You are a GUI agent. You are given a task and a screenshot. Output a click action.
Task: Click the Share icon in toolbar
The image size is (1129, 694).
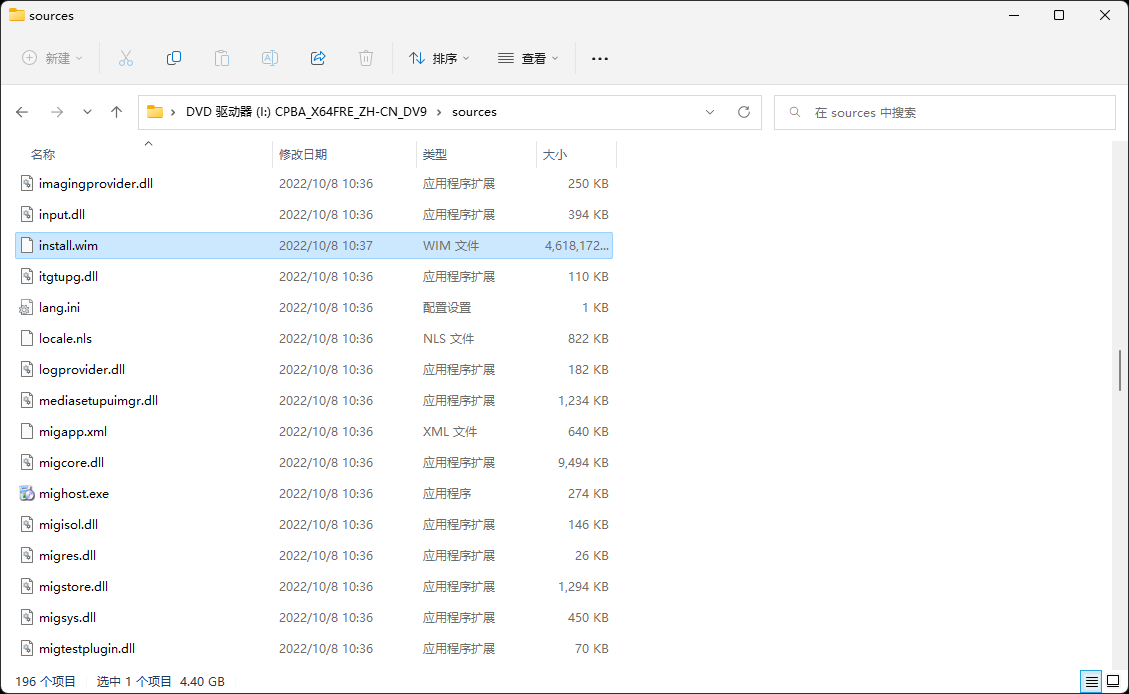tap(318, 58)
